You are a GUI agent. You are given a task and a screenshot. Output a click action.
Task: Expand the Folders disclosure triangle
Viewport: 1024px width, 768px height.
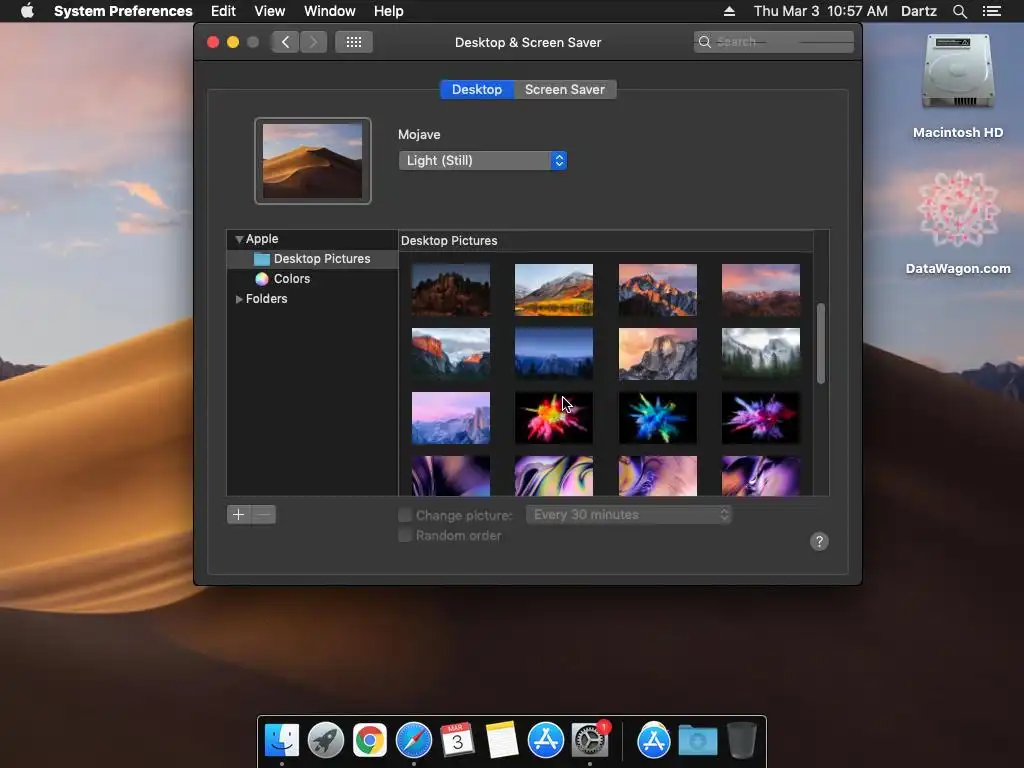tap(239, 299)
